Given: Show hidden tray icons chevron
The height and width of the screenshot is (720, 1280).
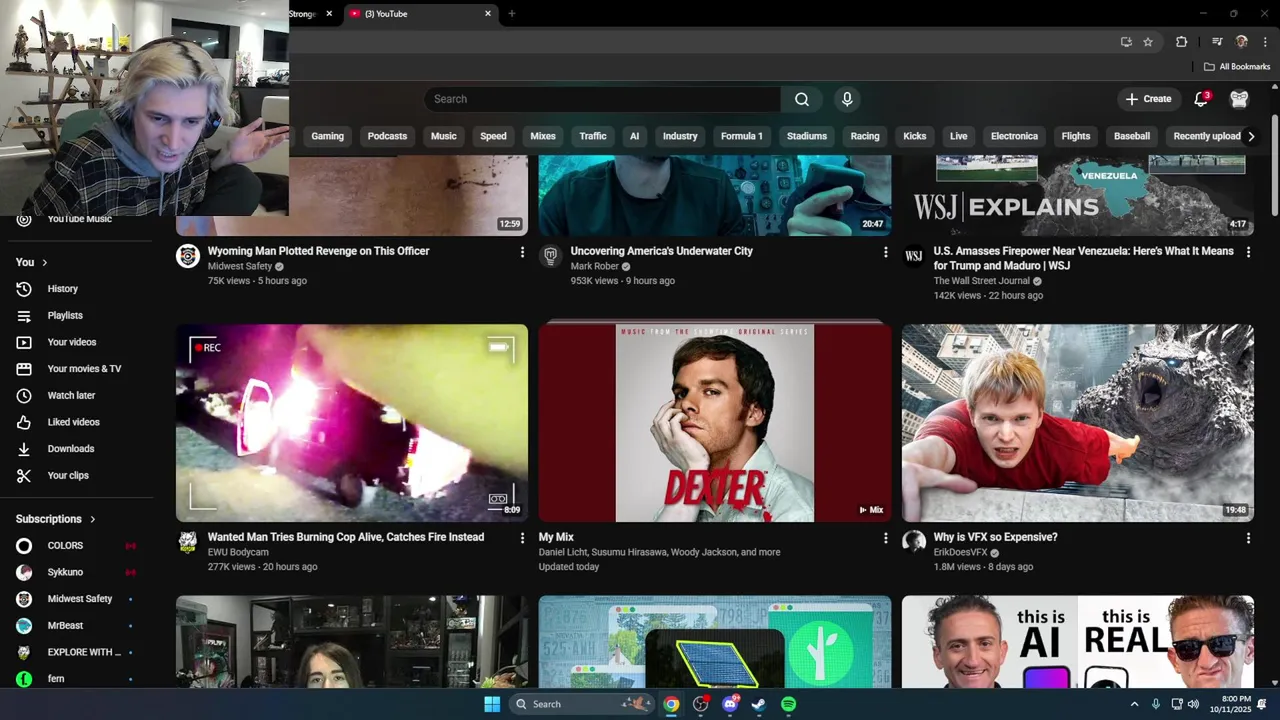Looking at the screenshot, I should [1134, 704].
